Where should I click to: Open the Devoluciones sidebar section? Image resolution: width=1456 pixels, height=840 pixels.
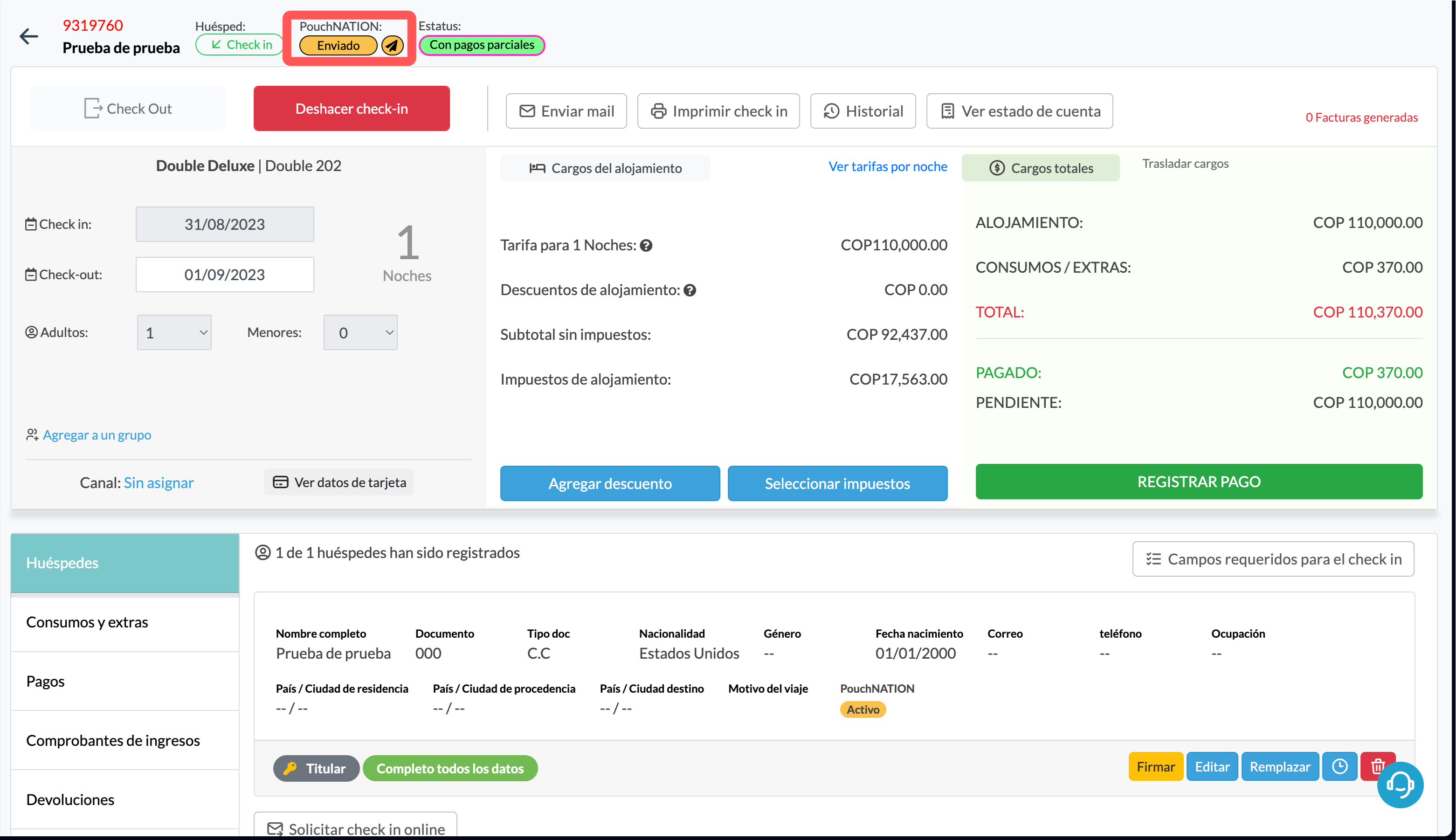coord(124,799)
